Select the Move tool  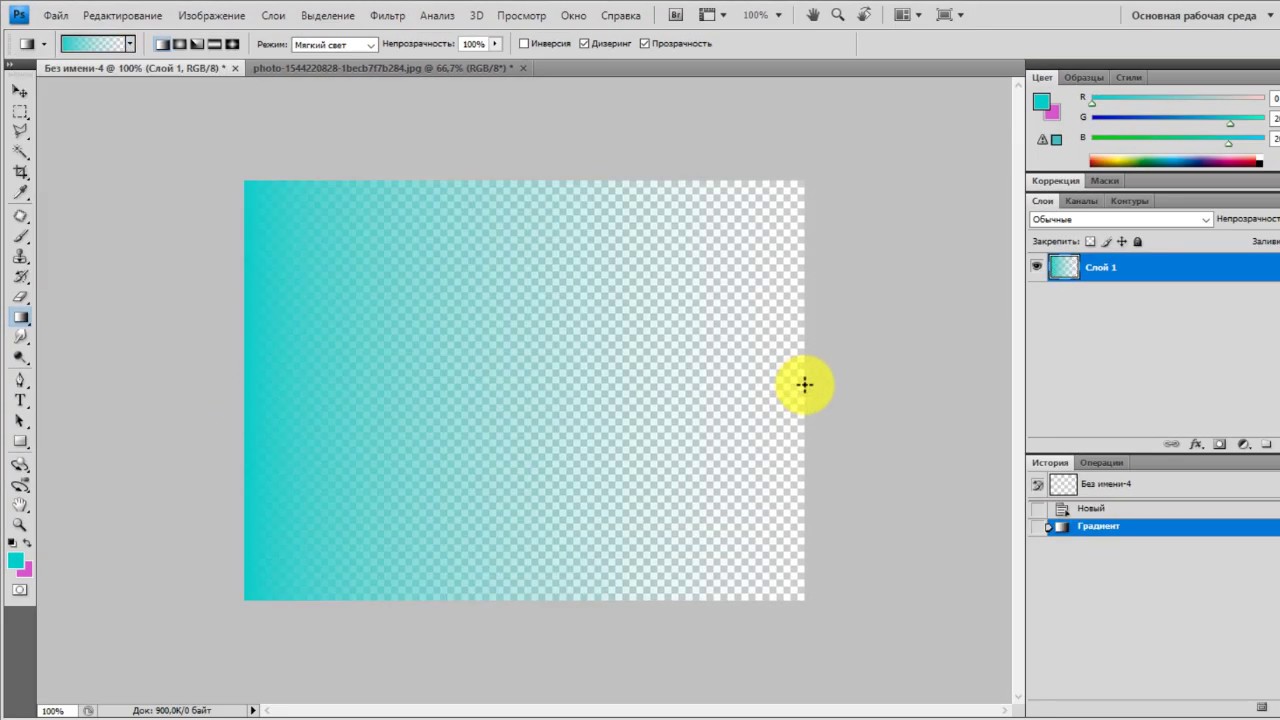click(20, 91)
